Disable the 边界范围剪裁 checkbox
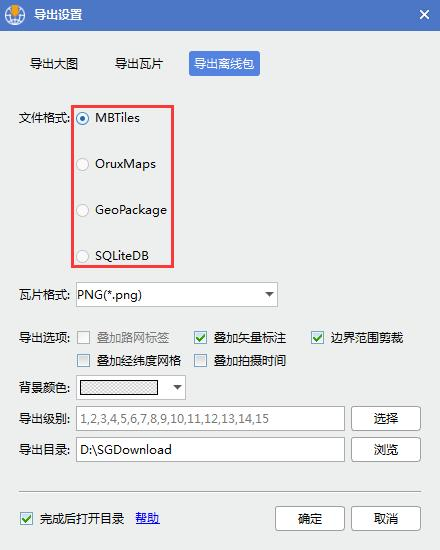Screen dimensions: 440x550 317,338
